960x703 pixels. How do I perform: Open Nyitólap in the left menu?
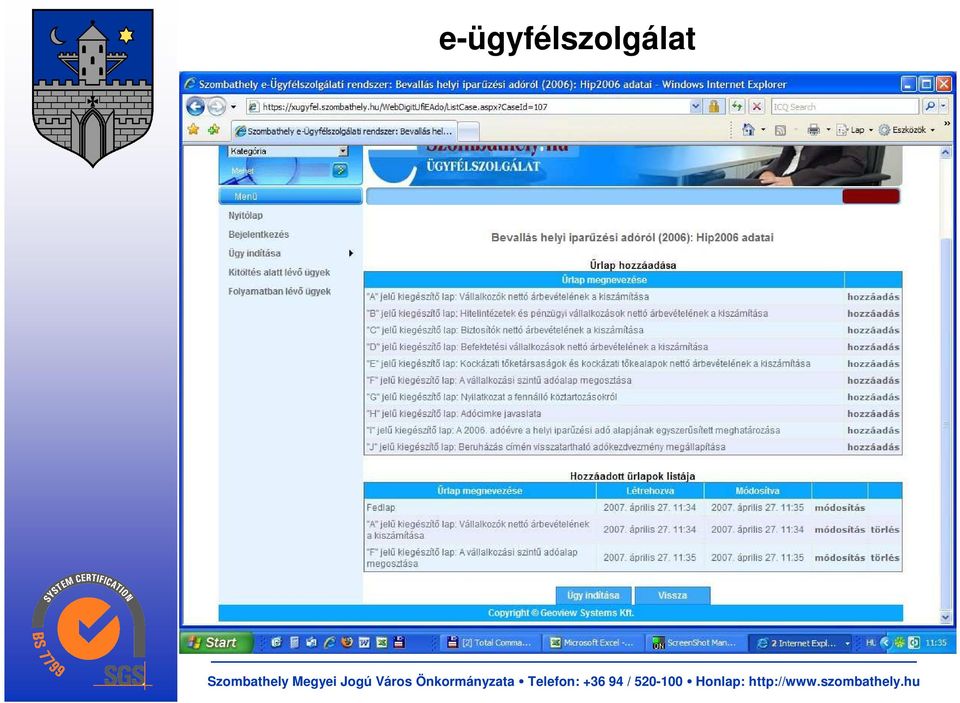pos(246,216)
